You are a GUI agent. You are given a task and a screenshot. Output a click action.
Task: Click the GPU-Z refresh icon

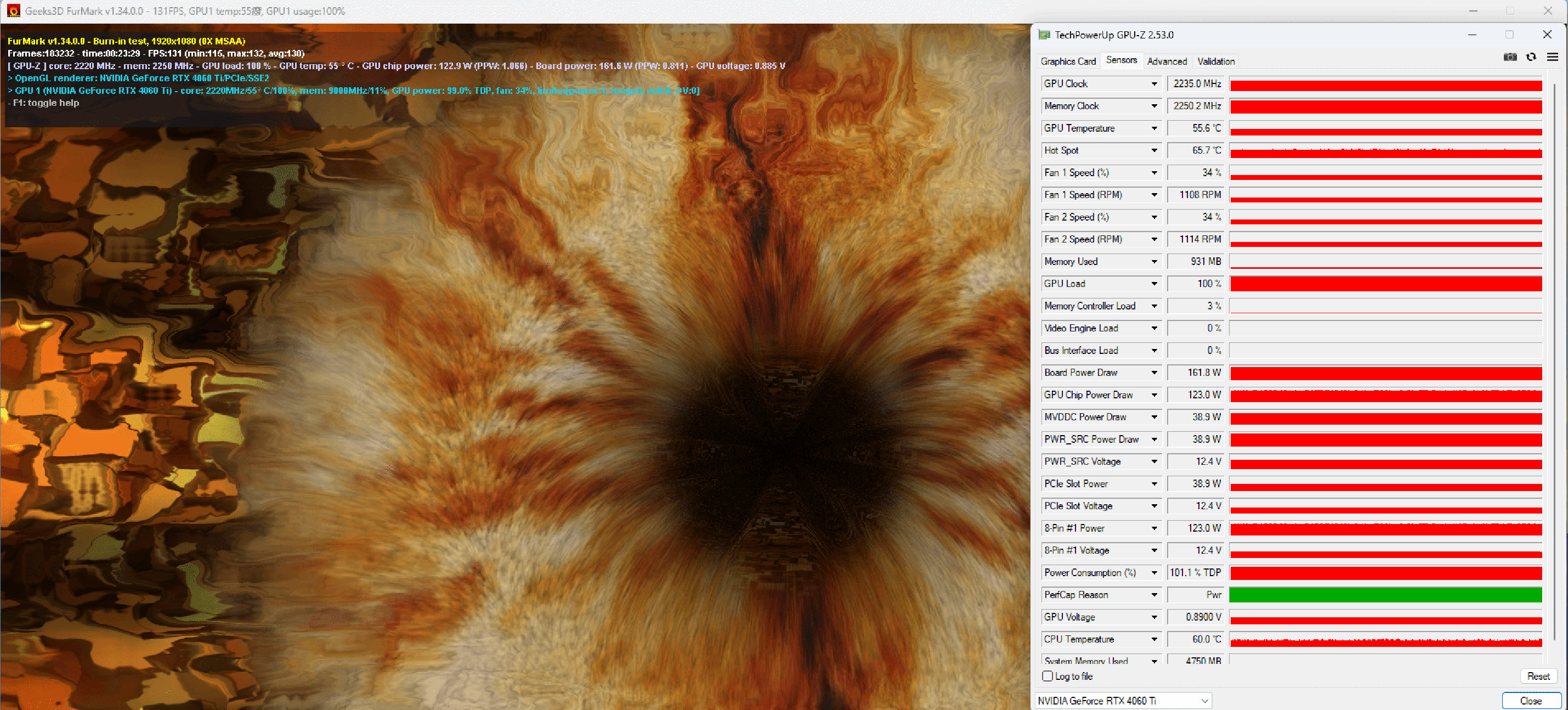point(1531,57)
